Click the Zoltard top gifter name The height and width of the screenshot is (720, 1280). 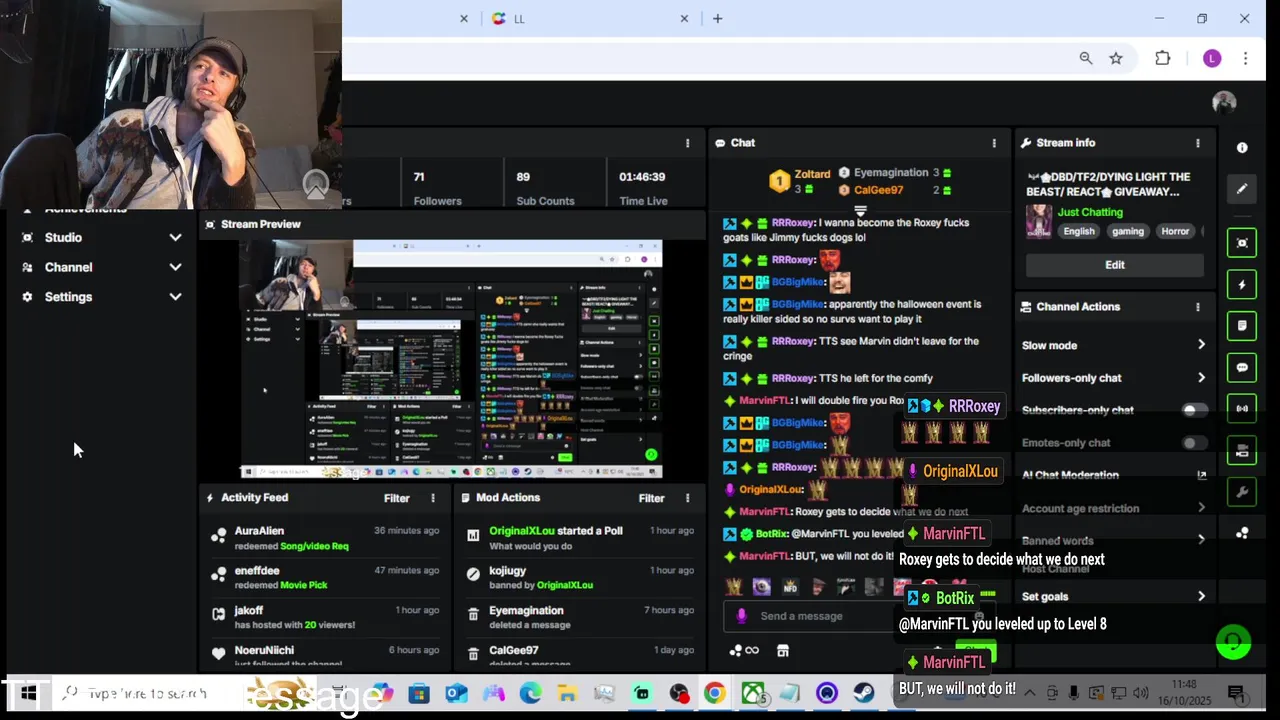click(813, 174)
